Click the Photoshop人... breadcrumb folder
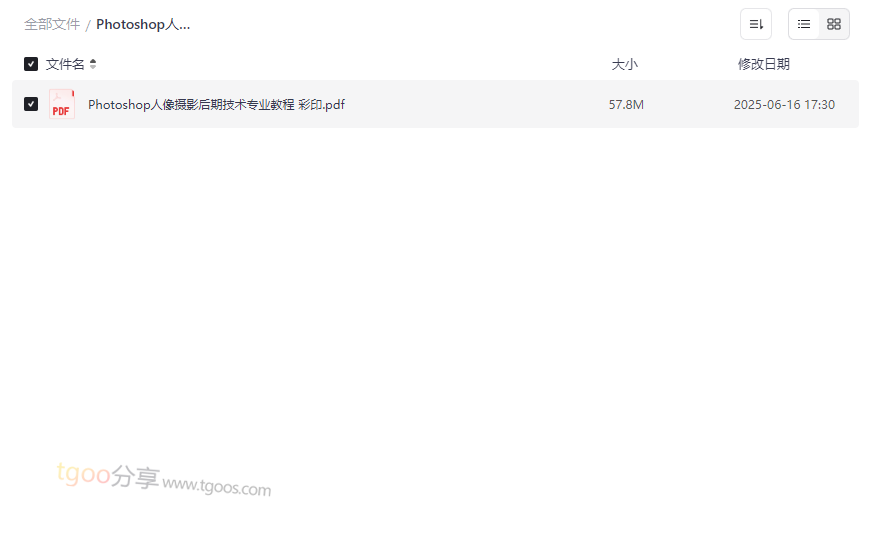The width and height of the screenshot is (874, 538). point(143,25)
